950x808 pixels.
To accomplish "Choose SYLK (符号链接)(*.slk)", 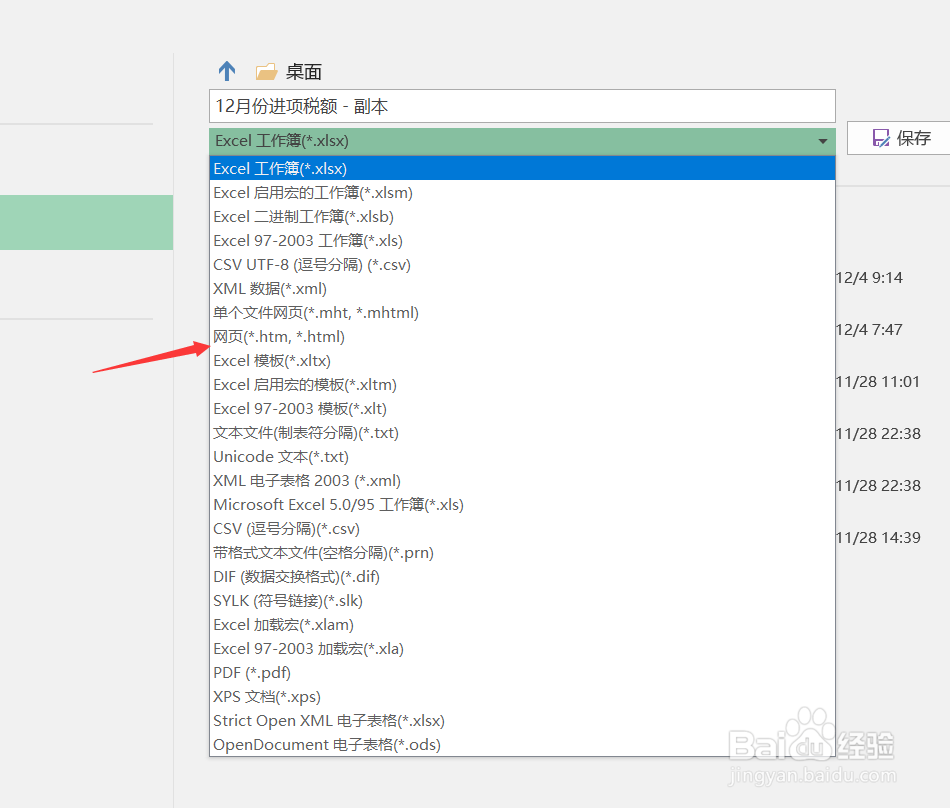I will pos(522,600).
